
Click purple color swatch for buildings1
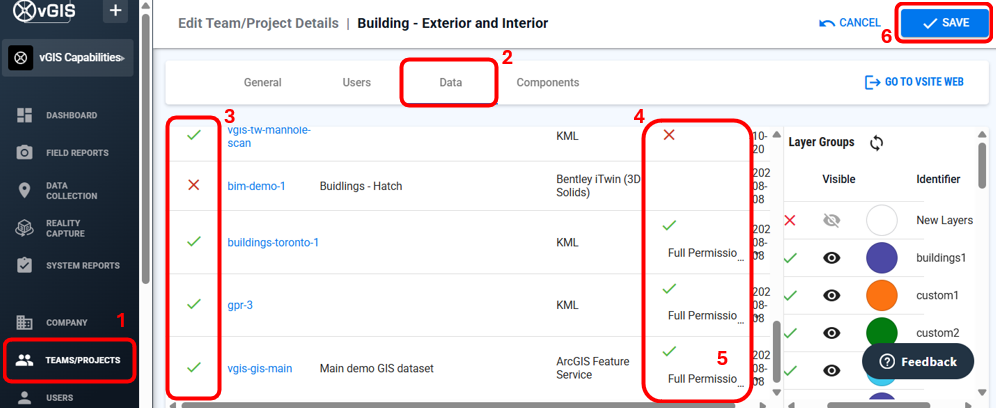882,258
